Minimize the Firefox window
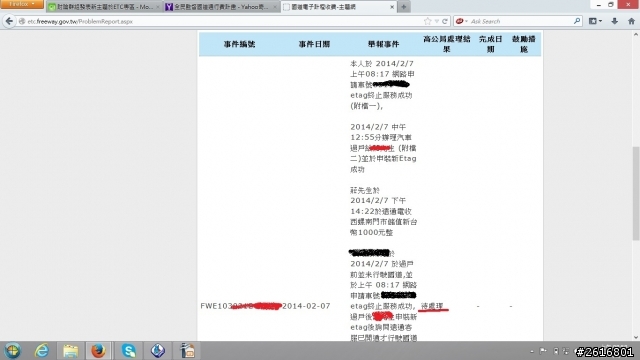The image size is (640, 360). (599, 4)
